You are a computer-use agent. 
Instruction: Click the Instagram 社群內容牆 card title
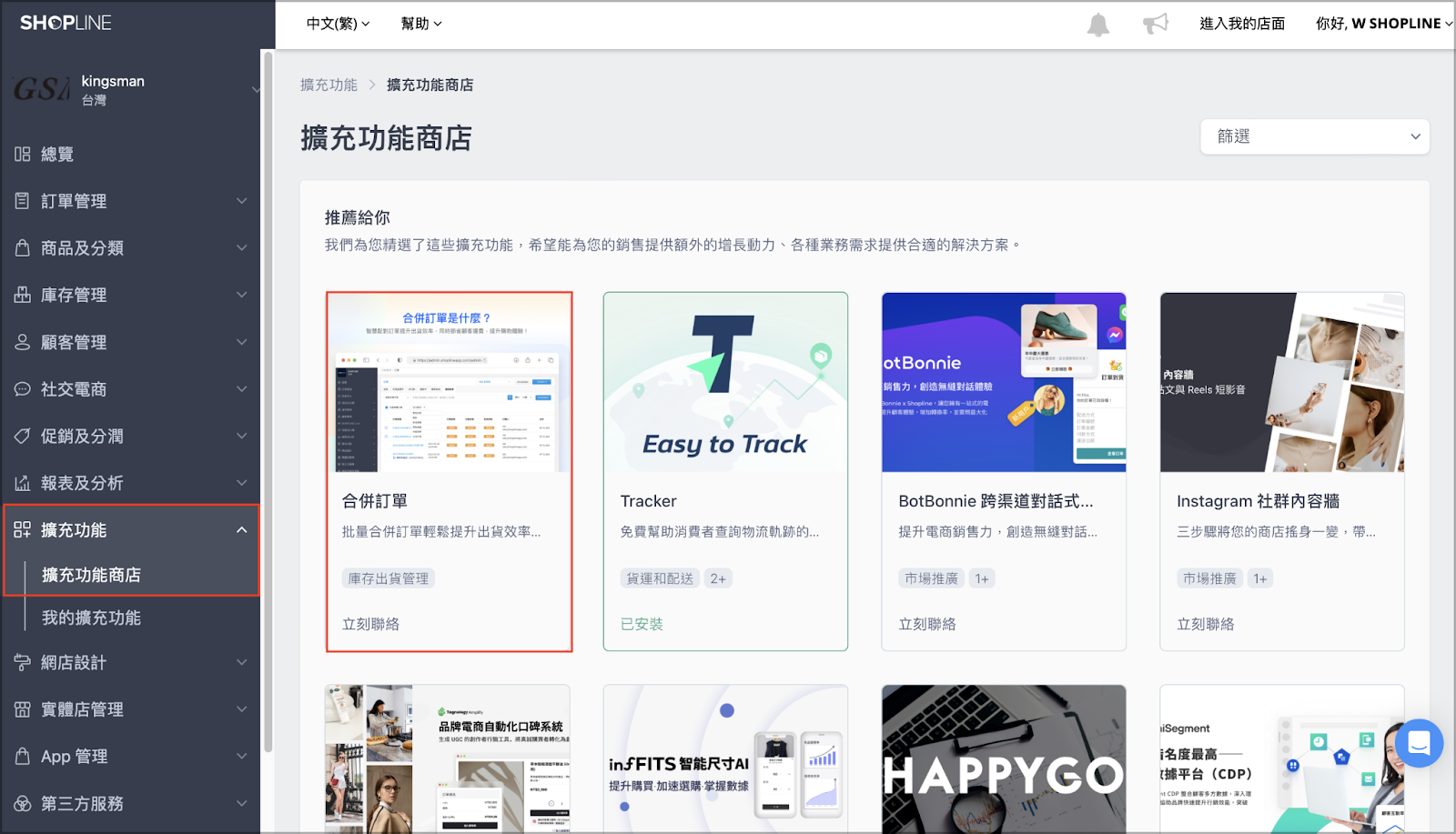click(x=1259, y=501)
